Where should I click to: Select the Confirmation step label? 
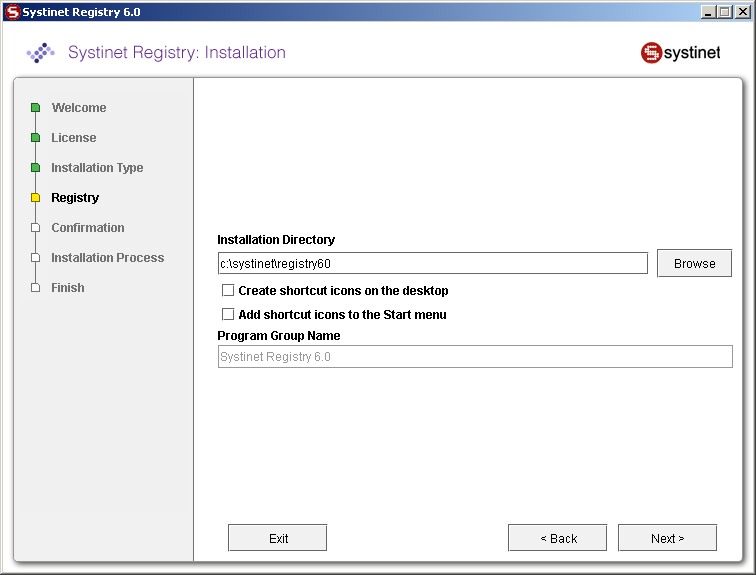click(x=88, y=227)
